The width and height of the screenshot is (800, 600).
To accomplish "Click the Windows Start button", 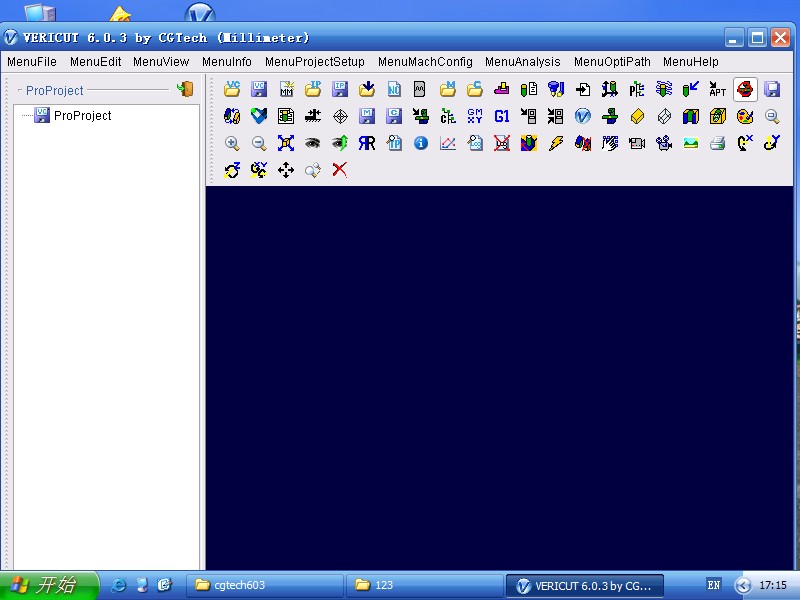I will pos(49,585).
